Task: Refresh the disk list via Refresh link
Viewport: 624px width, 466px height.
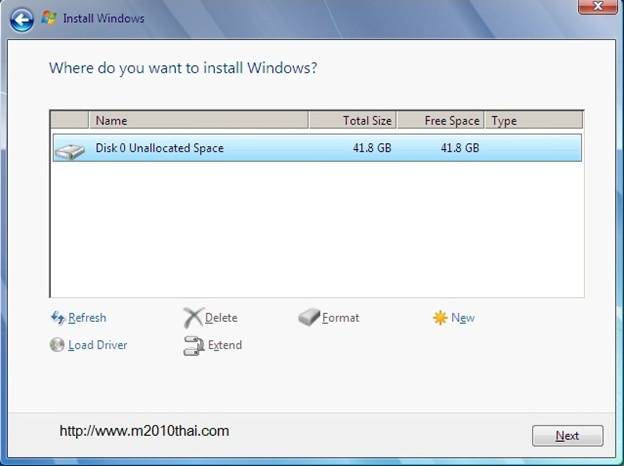Action: coord(87,318)
